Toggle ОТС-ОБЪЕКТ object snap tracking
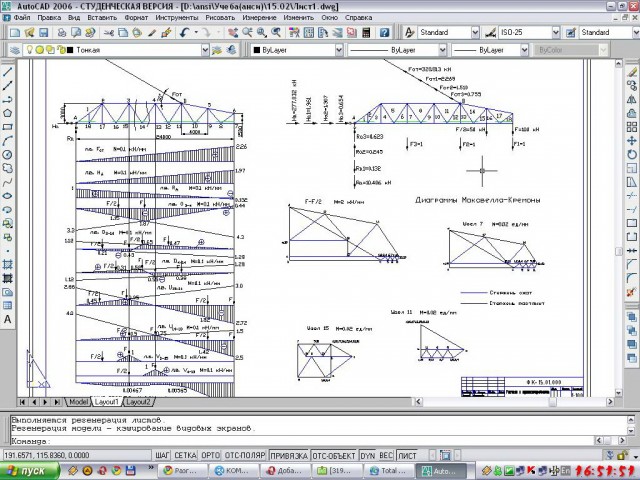The image size is (640, 480). pos(334,455)
